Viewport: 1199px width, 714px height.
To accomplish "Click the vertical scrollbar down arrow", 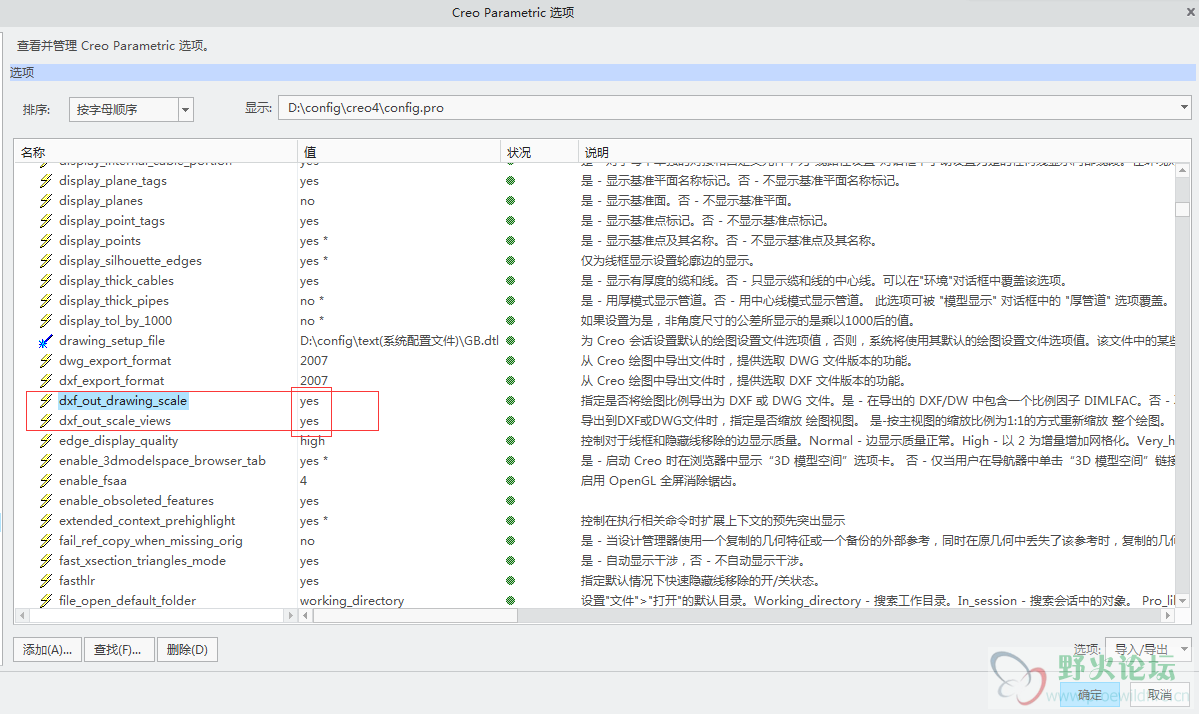I will tap(1182, 601).
